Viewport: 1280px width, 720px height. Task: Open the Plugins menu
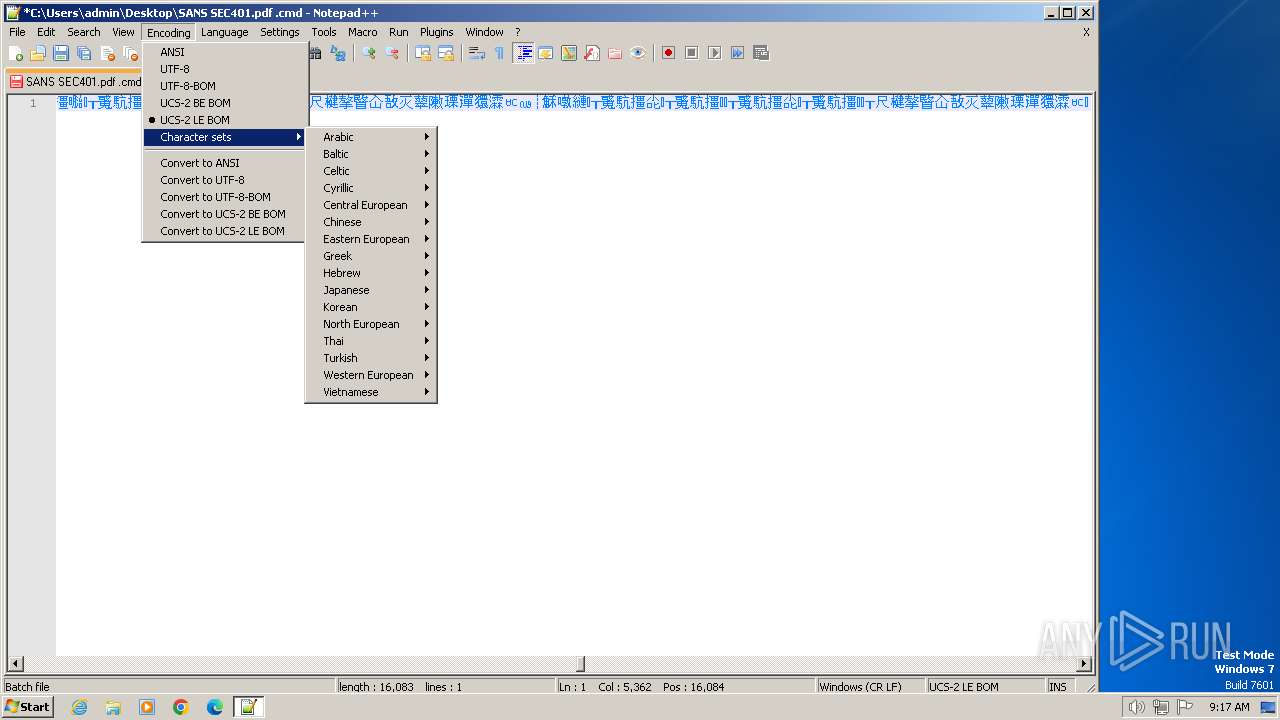pos(436,32)
